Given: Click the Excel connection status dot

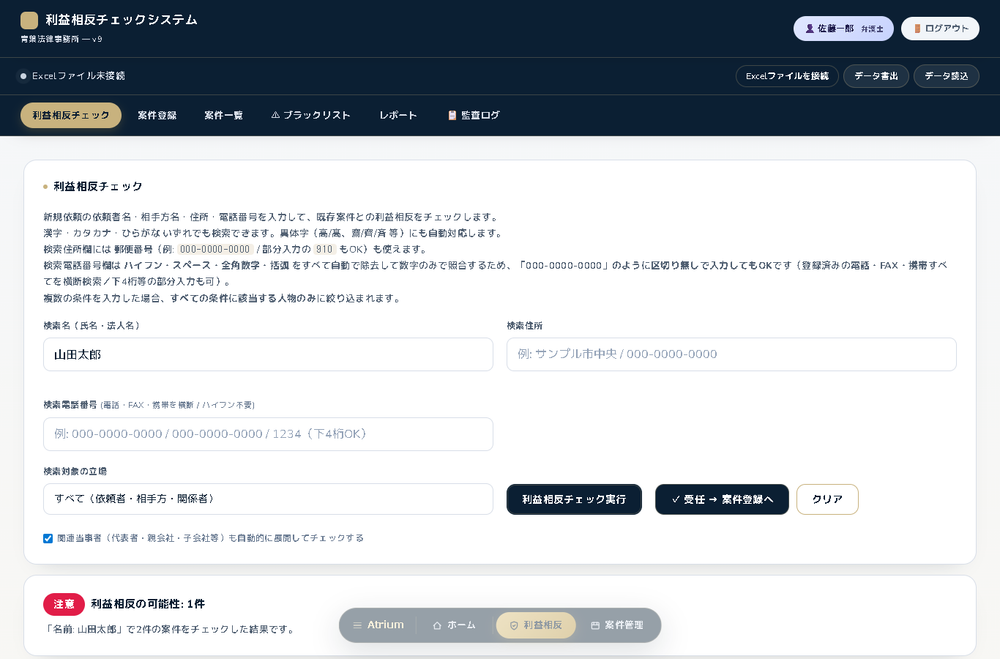Looking at the screenshot, I should [24, 76].
